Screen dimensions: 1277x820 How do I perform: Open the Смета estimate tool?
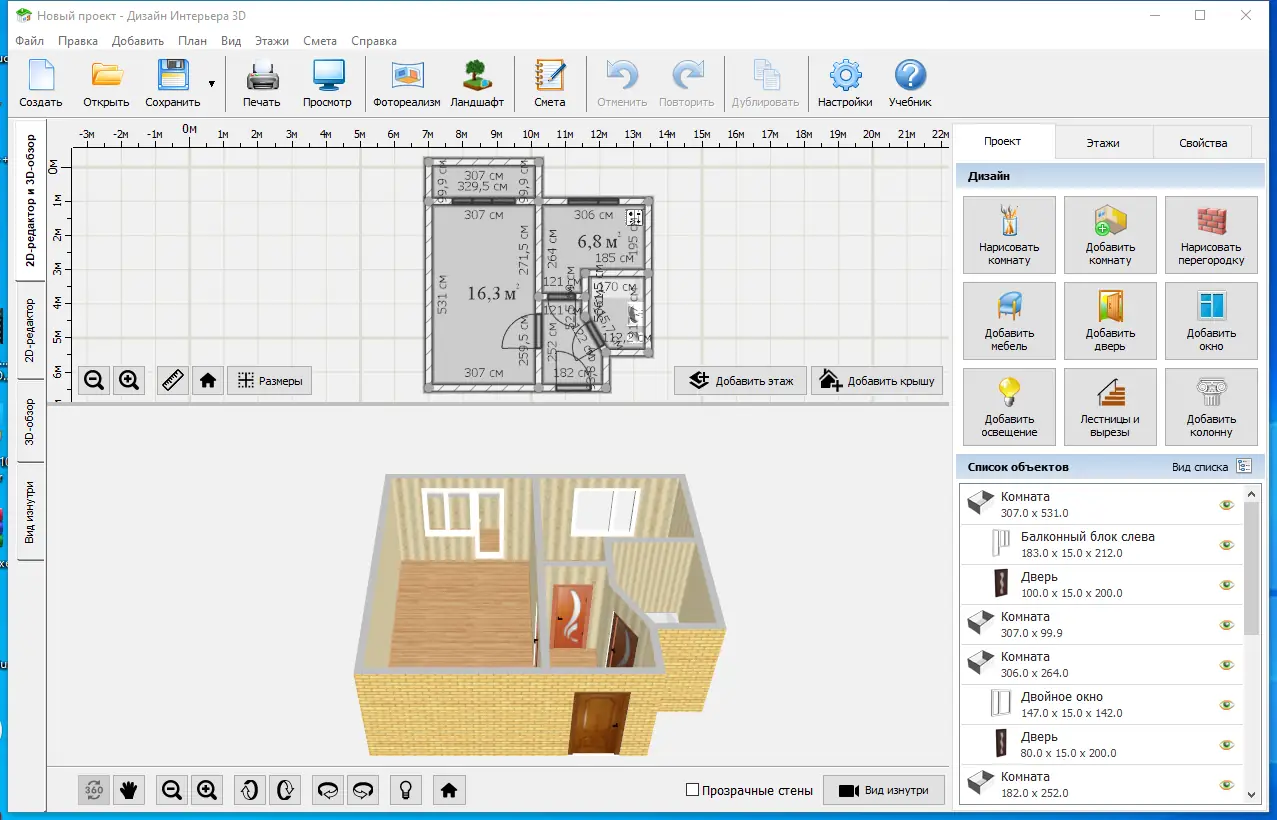click(x=550, y=84)
